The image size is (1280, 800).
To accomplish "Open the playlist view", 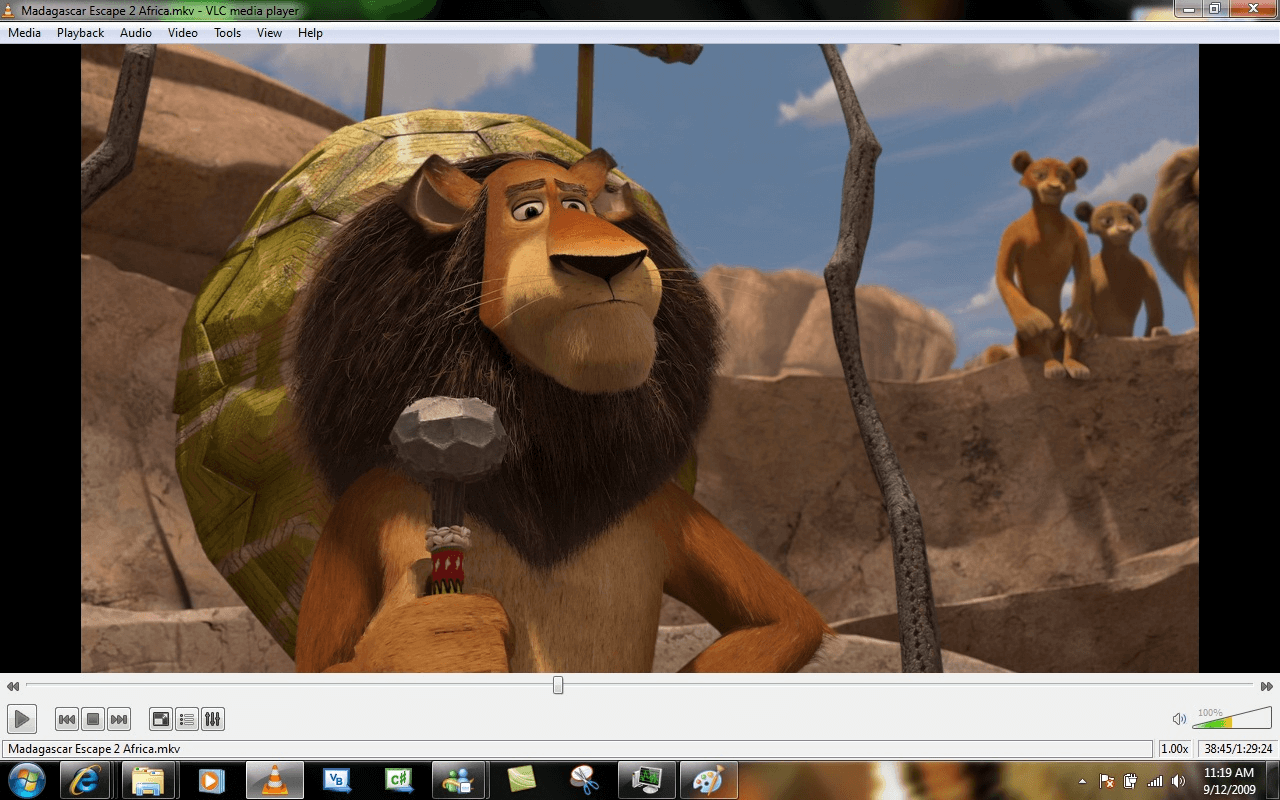I will coord(186,718).
